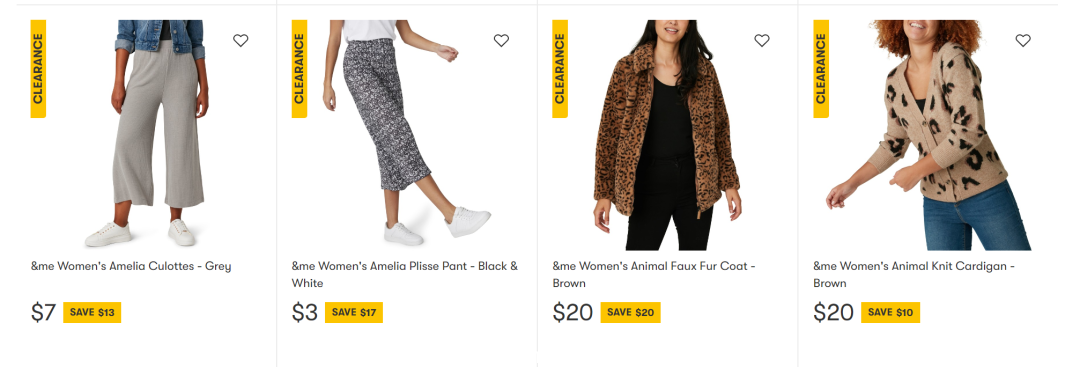The image size is (1080, 367).
Task: Click the Clearance label on plisse pant
Action: [299, 69]
